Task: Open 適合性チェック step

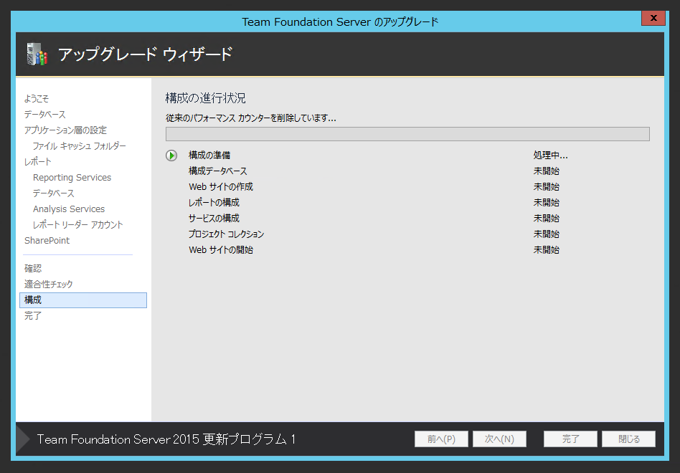Action: pyautogui.click(x=49, y=284)
